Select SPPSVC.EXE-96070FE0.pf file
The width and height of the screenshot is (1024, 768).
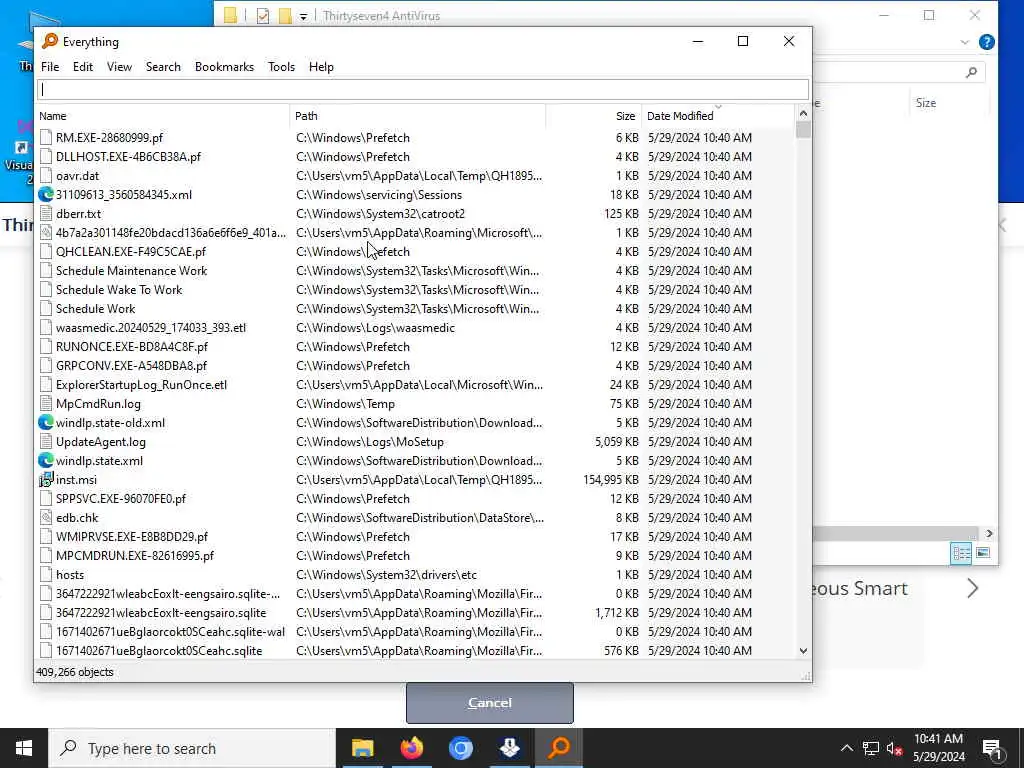(121, 498)
